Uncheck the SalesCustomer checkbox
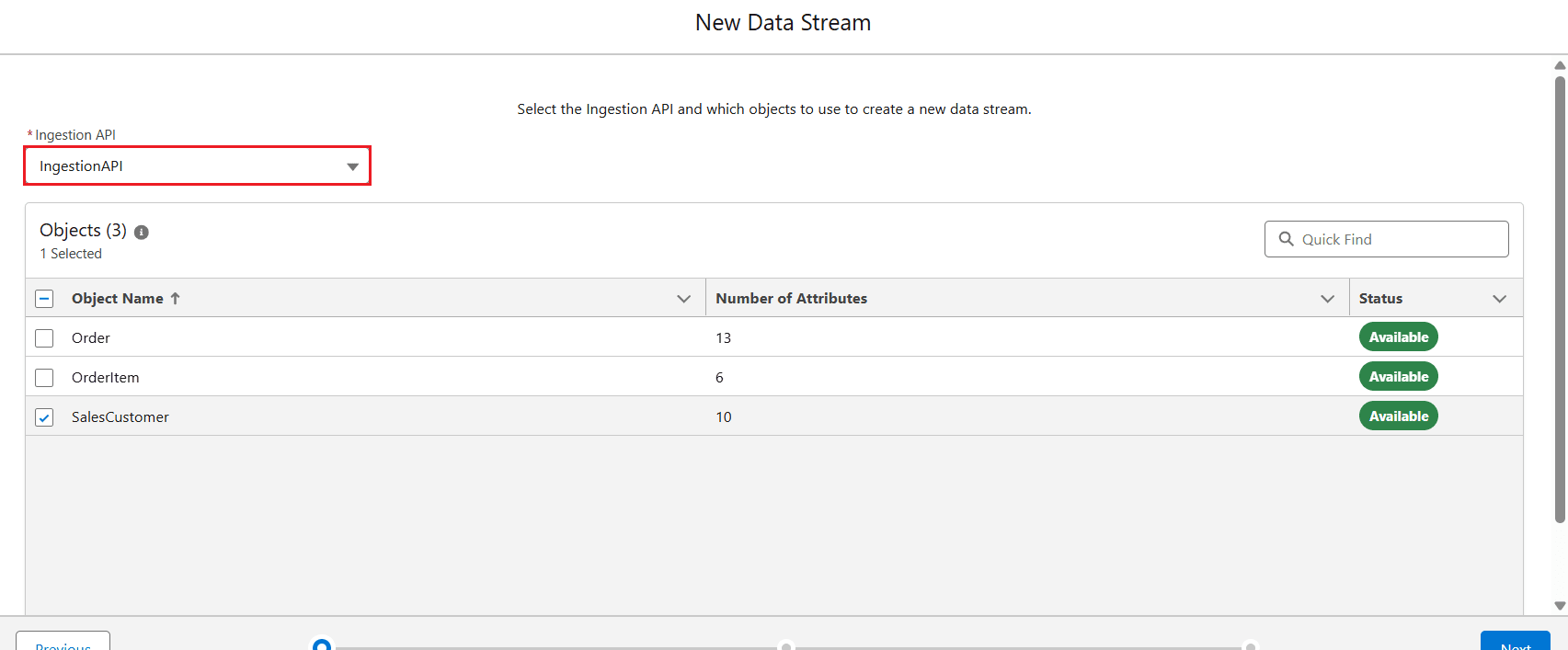 tap(44, 417)
